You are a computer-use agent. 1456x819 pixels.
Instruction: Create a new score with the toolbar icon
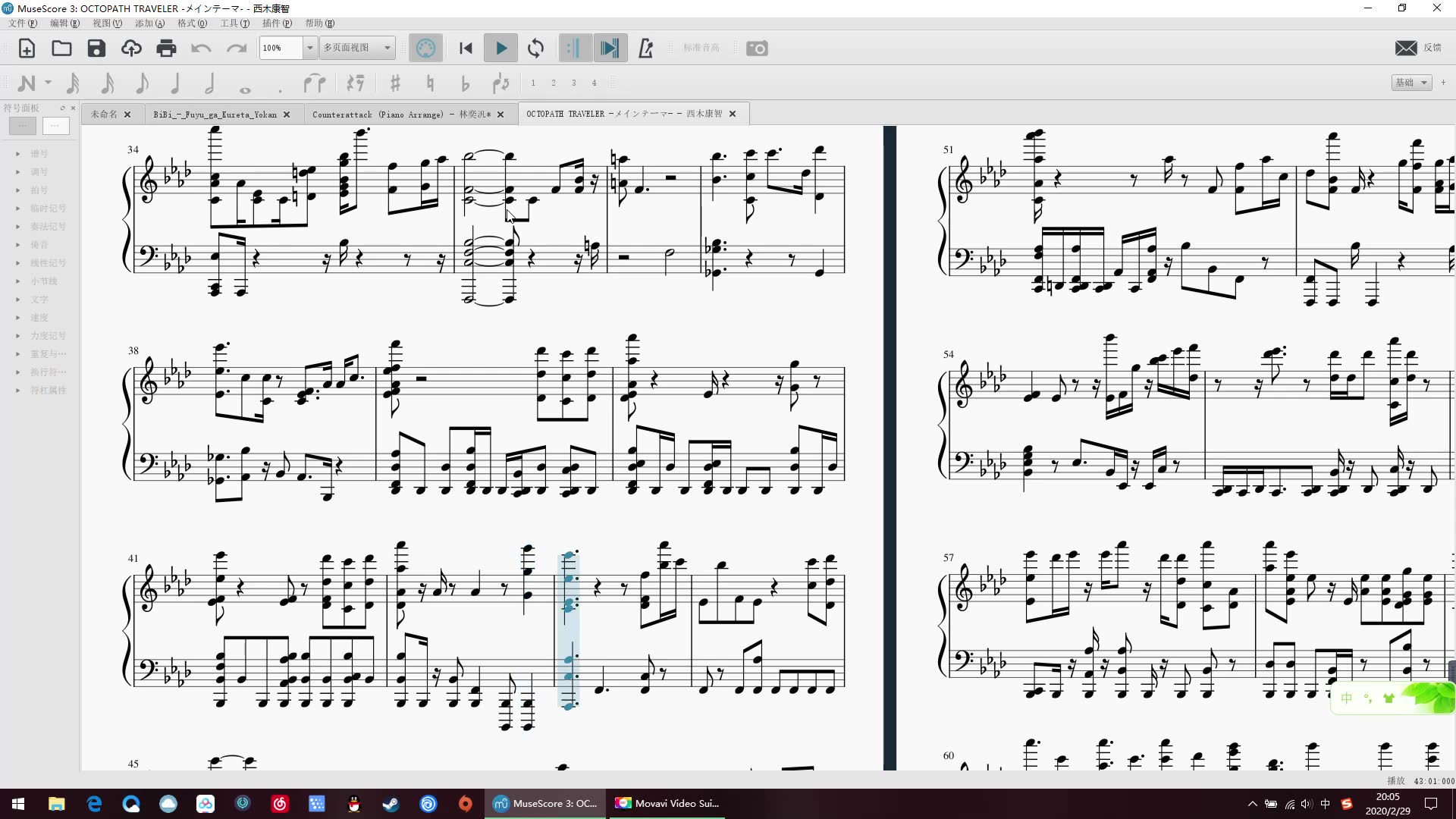(27, 49)
